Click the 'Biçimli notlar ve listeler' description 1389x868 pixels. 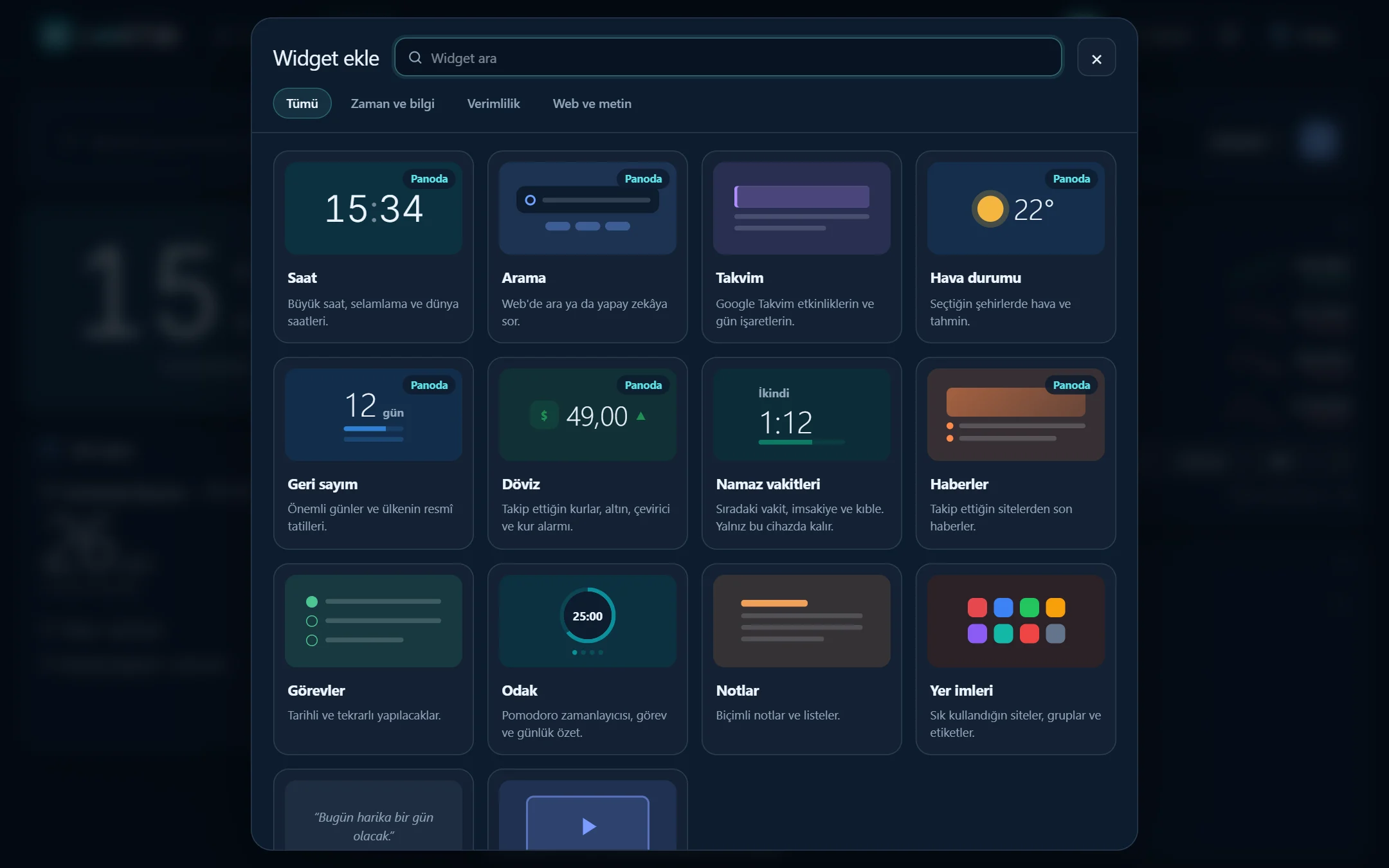(778, 715)
